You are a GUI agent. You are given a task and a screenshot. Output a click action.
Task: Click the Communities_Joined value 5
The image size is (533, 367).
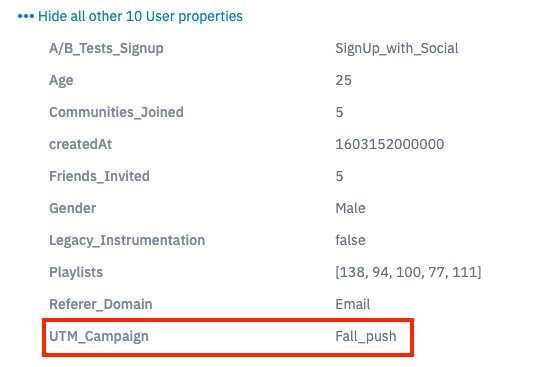(339, 112)
